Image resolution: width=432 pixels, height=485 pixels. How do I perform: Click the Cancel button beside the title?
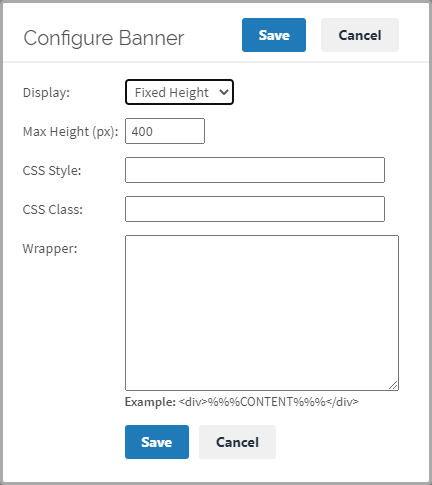tap(360, 35)
